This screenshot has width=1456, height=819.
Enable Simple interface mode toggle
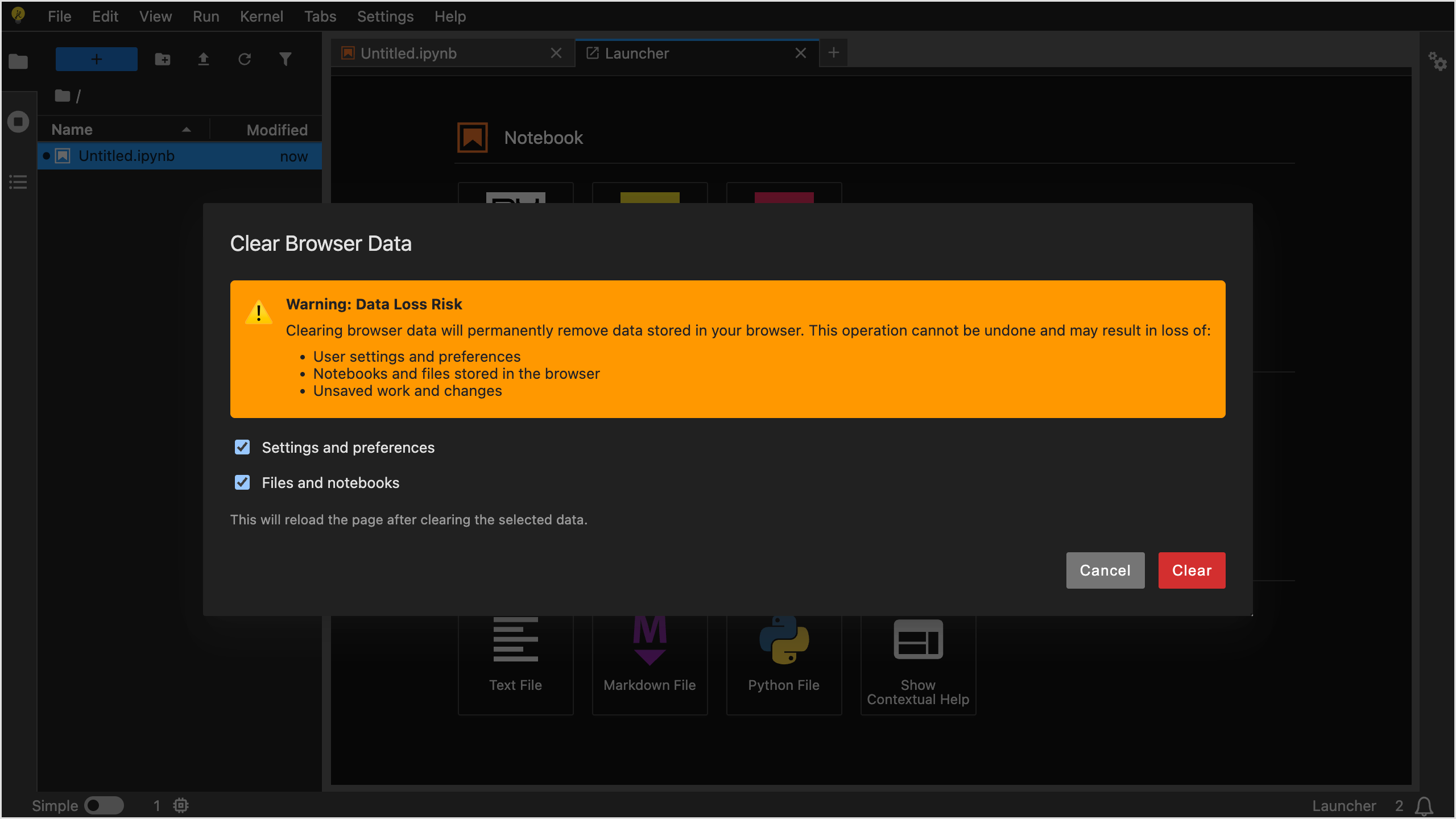[104, 805]
